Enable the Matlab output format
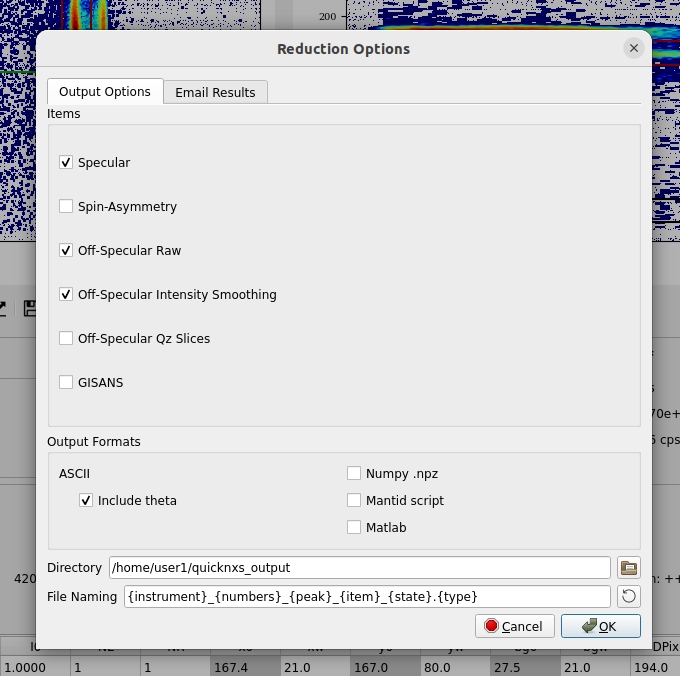This screenshot has width=680, height=676. click(354, 527)
